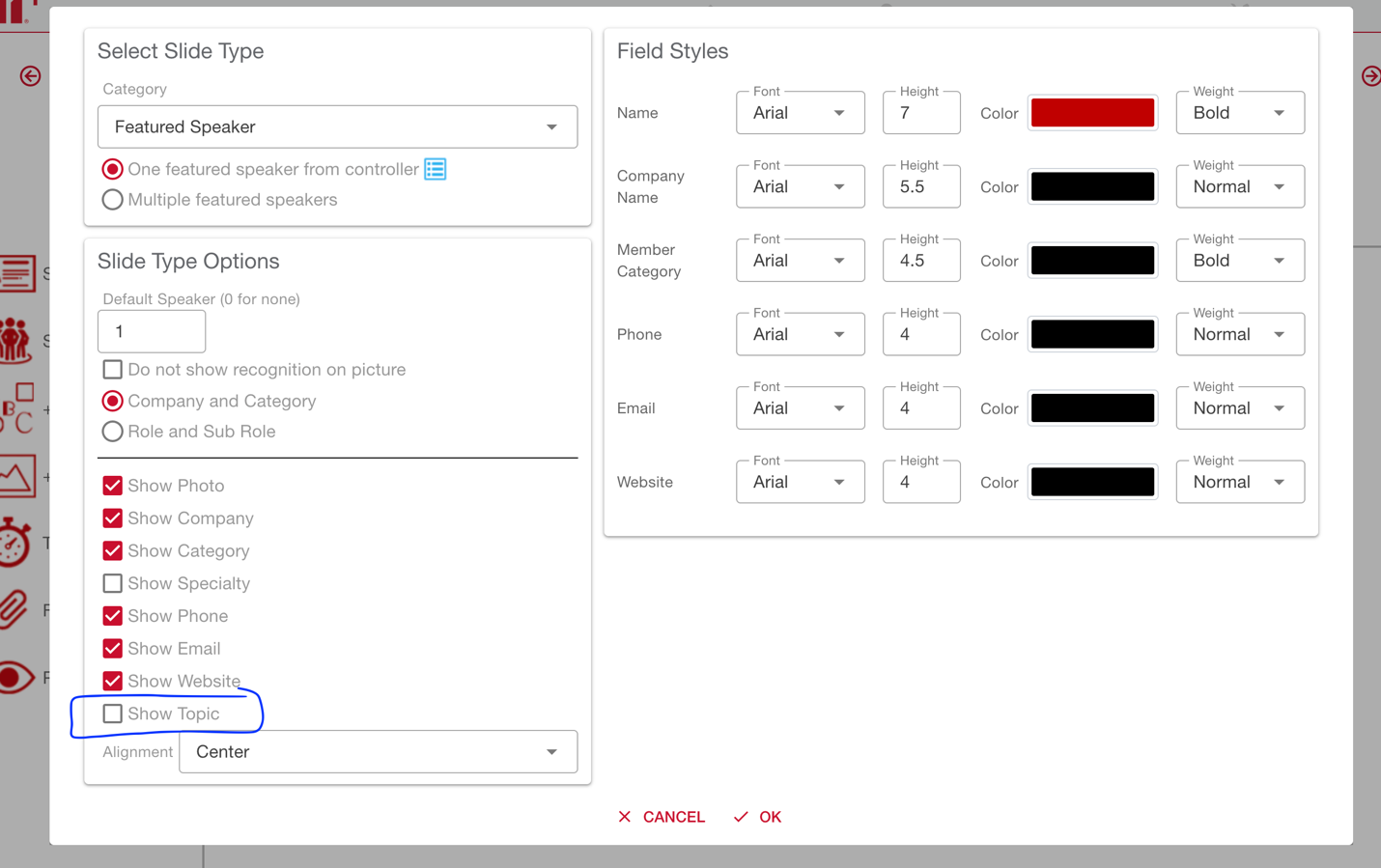Viewport: 1381px width, 868px height.
Task: Enable the Show Specialty checkbox
Action: click(113, 583)
